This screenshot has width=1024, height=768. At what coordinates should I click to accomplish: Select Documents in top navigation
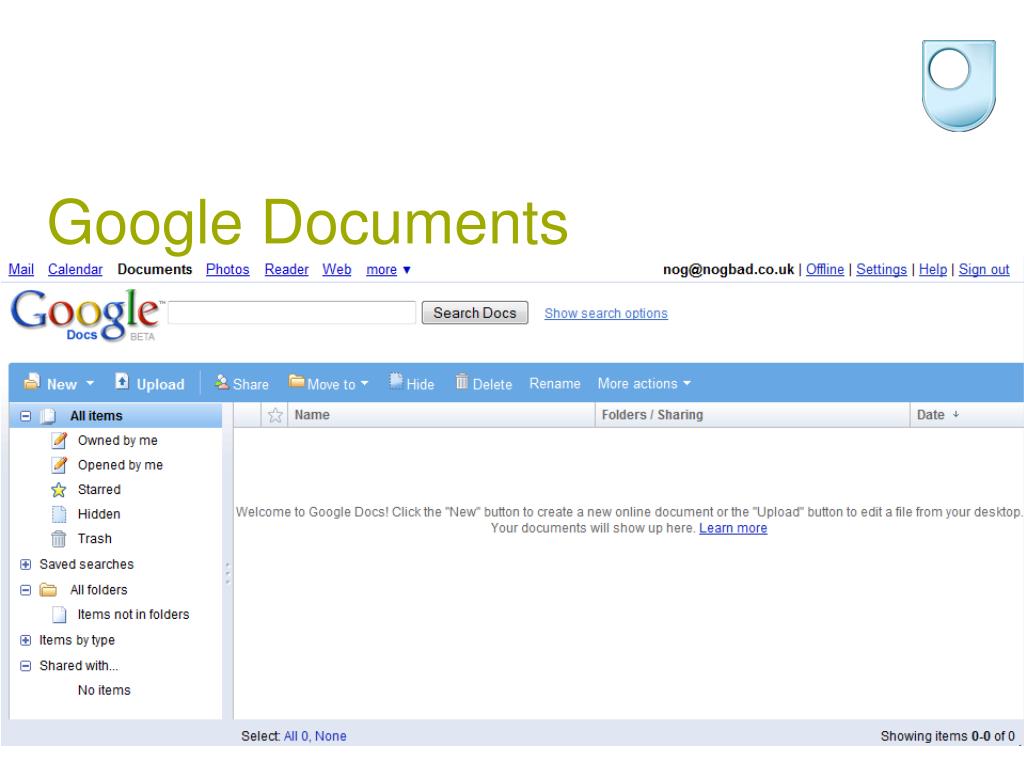(155, 269)
